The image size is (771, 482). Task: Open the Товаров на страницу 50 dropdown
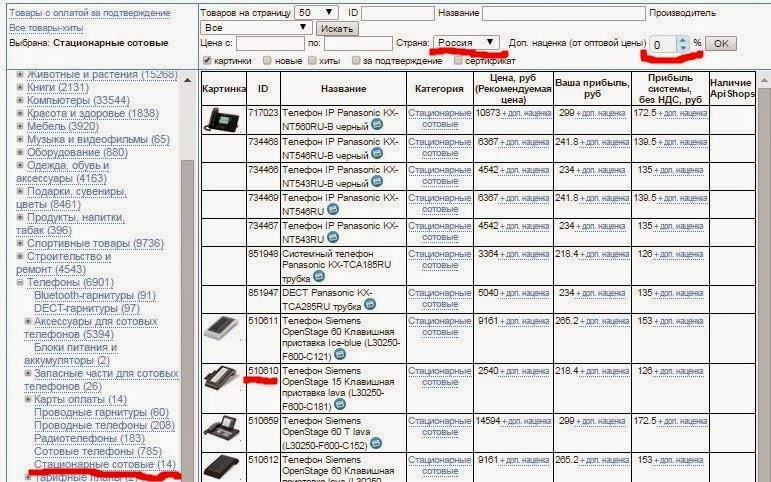[316, 13]
